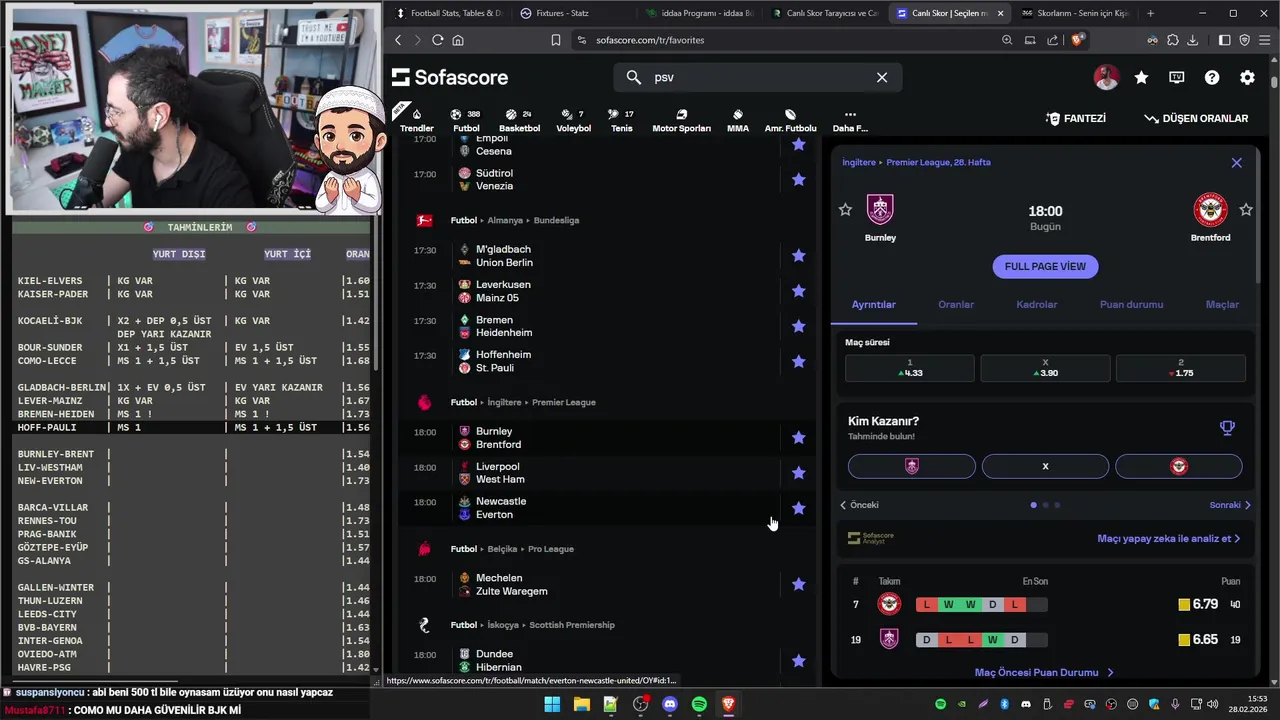Open the help question mark icon
Screen dimensions: 1280x720
click(x=1212, y=77)
